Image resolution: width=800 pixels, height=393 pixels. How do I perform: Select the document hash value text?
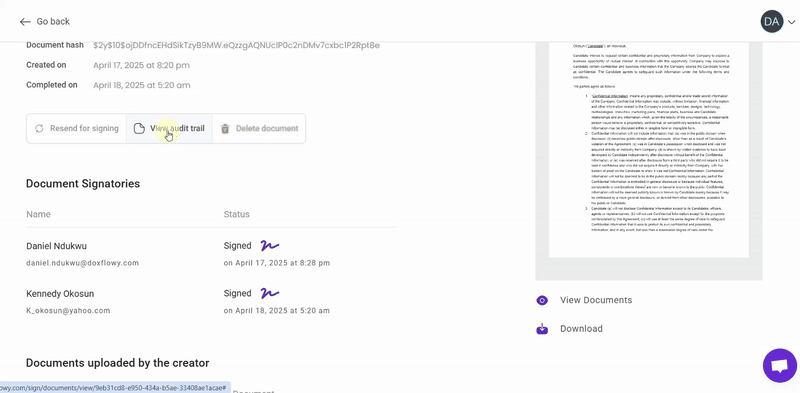(x=236, y=45)
